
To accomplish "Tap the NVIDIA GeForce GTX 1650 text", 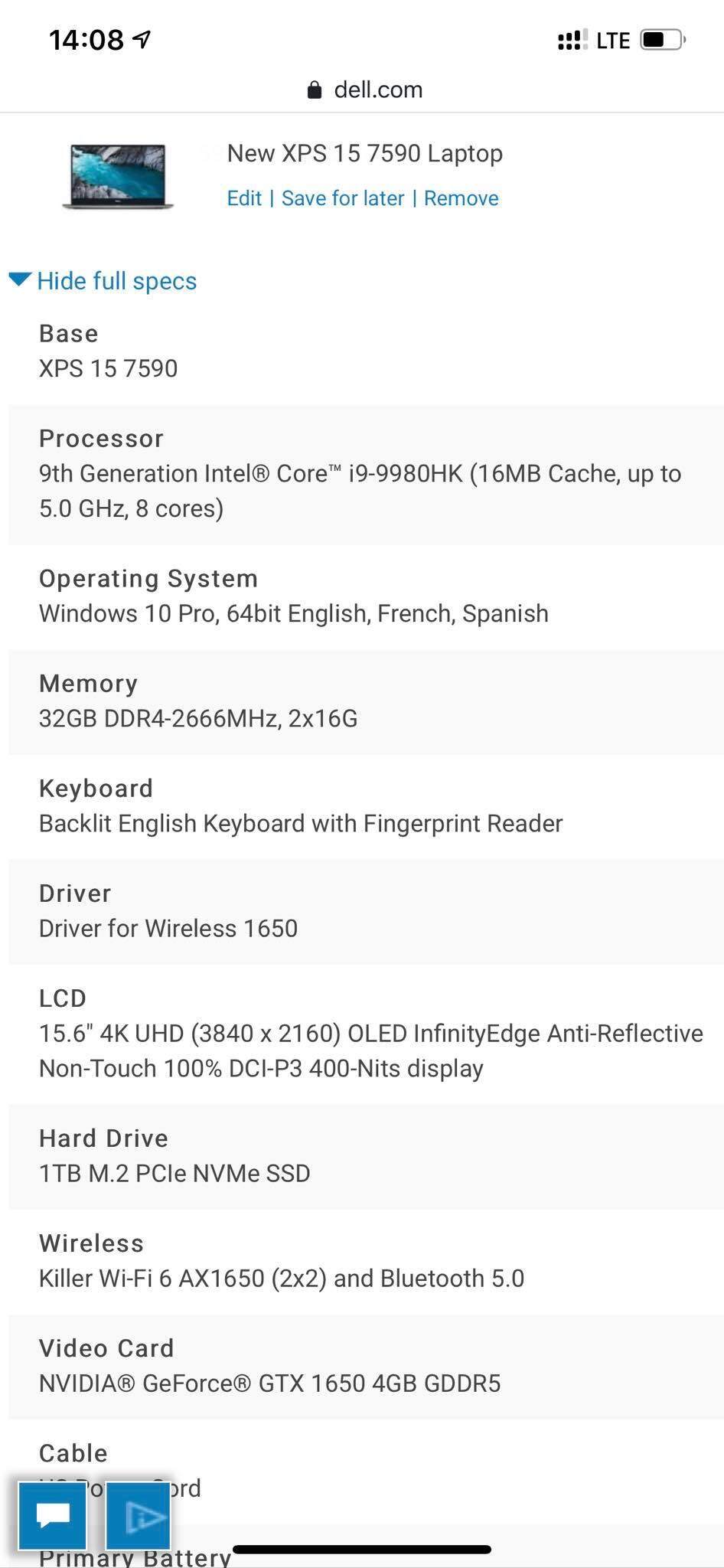I will [x=269, y=1383].
